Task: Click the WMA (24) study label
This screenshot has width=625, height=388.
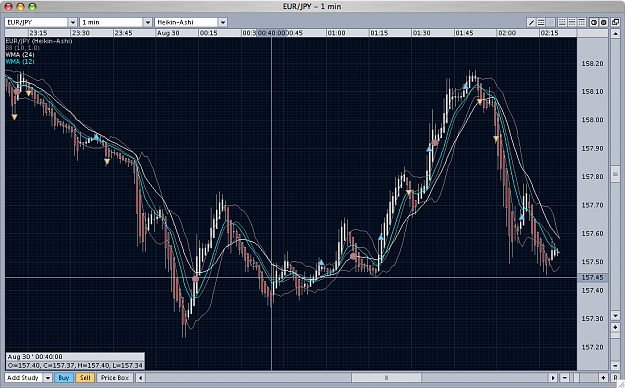Action: [x=20, y=55]
